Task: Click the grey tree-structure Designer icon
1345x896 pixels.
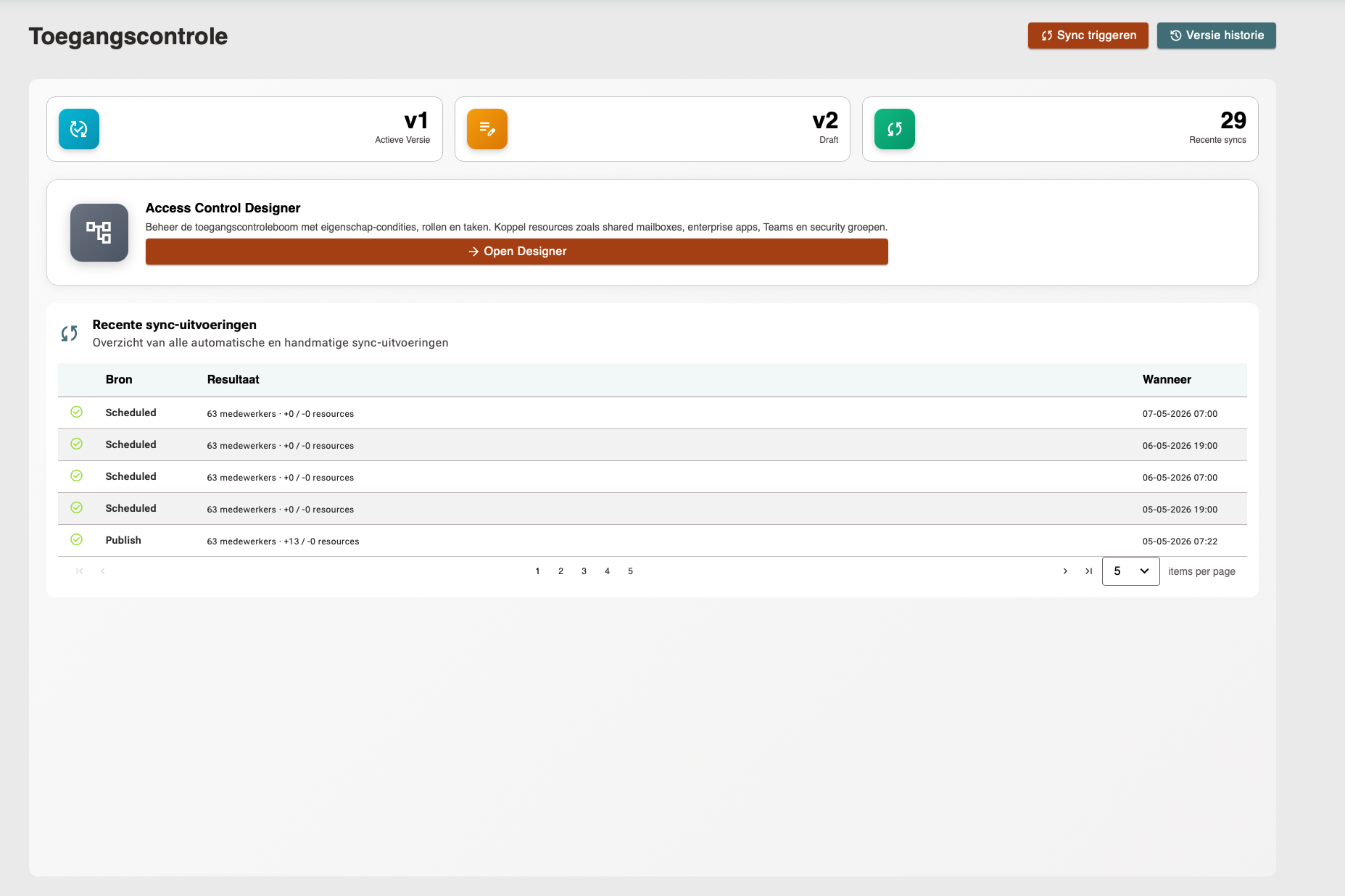Action: click(99, 233)
